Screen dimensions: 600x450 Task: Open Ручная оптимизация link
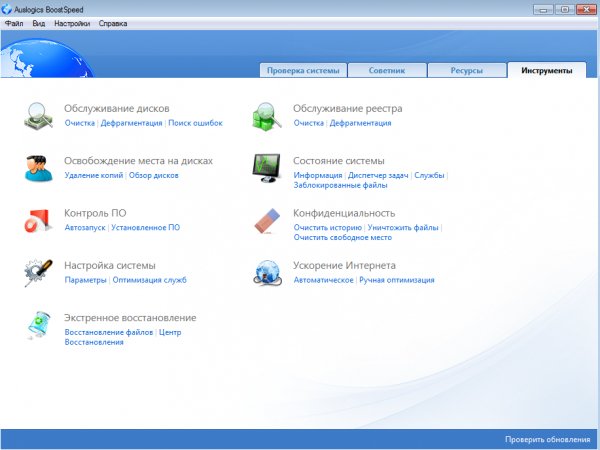tap(397, 280)
